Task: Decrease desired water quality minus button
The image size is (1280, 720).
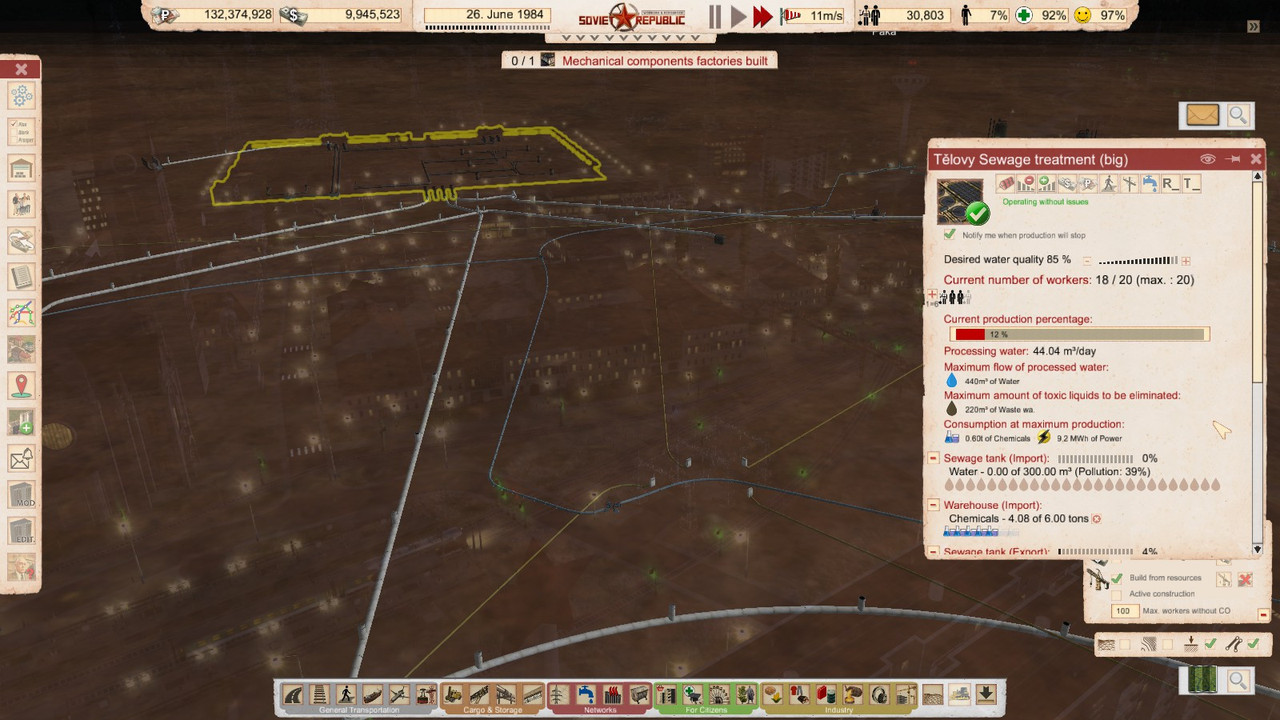Action: coord(1087,260)
